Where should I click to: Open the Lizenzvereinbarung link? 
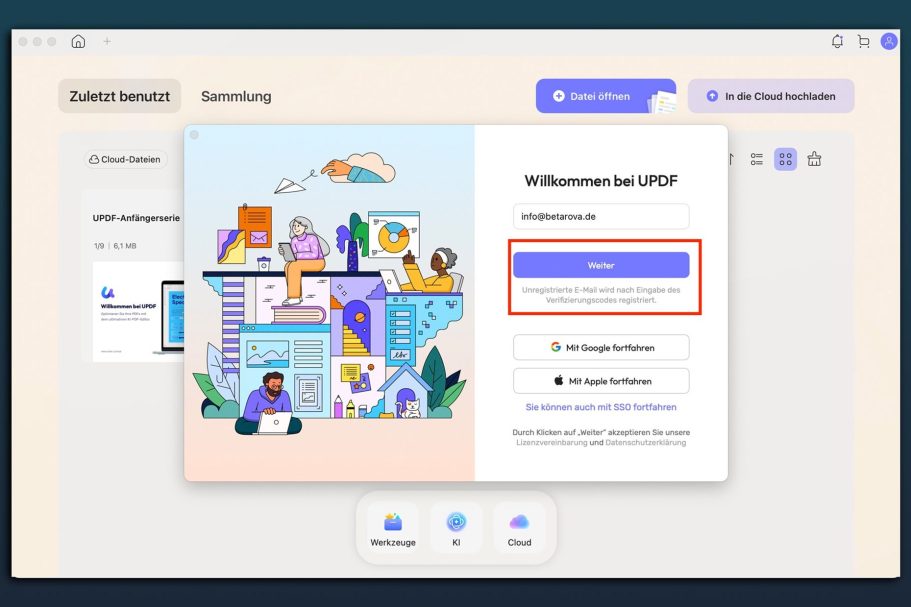coord(551,443)
